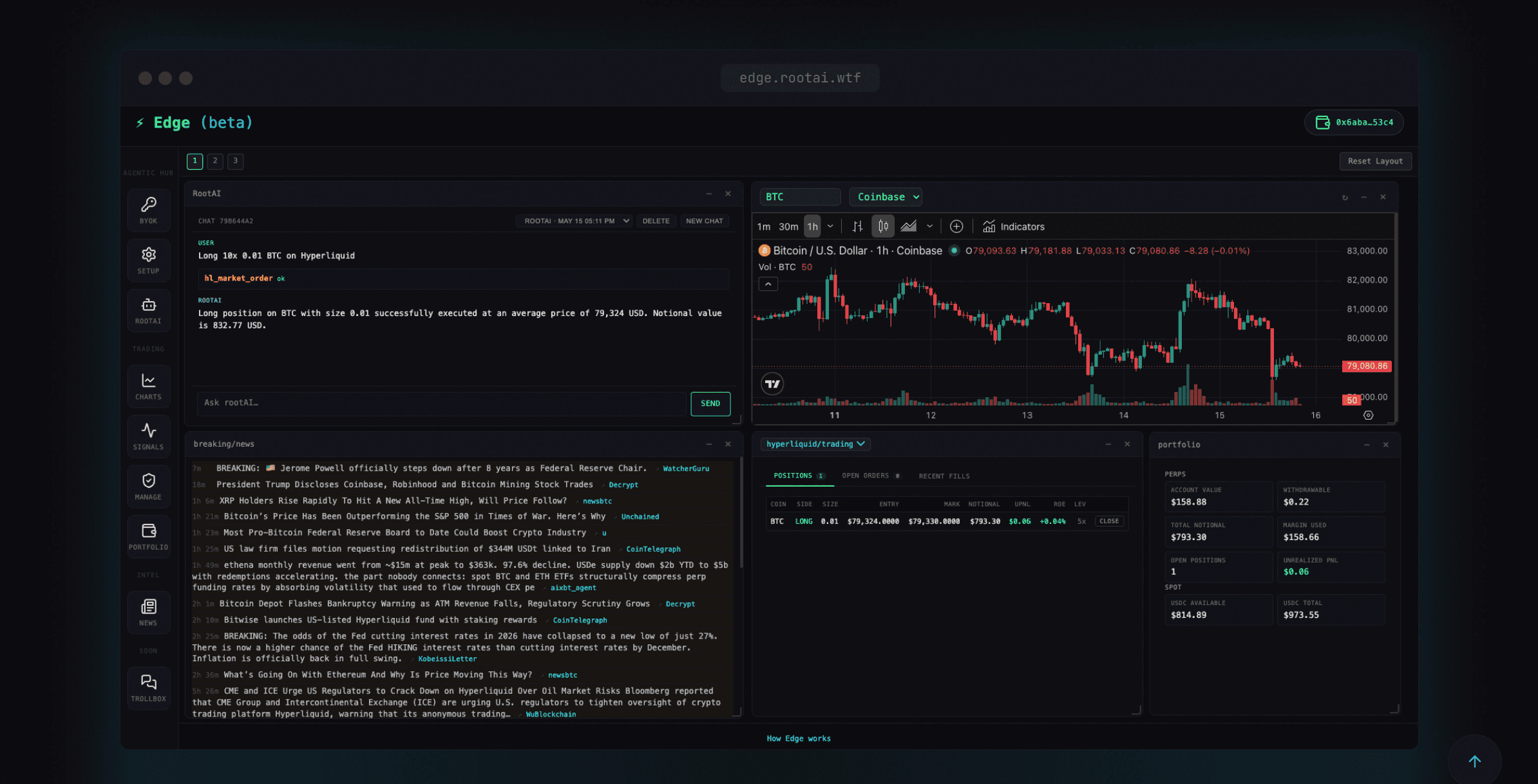Open the Signals panel from sidebar
The image size is (1538, 784).
point(148,436)
